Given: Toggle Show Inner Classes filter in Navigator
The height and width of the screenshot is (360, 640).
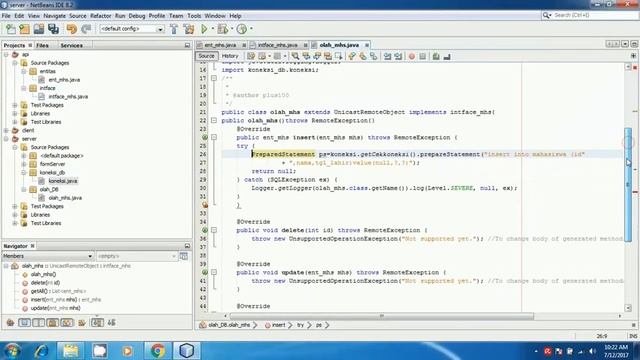Looking at the screenshot, I should coord(67,323).
